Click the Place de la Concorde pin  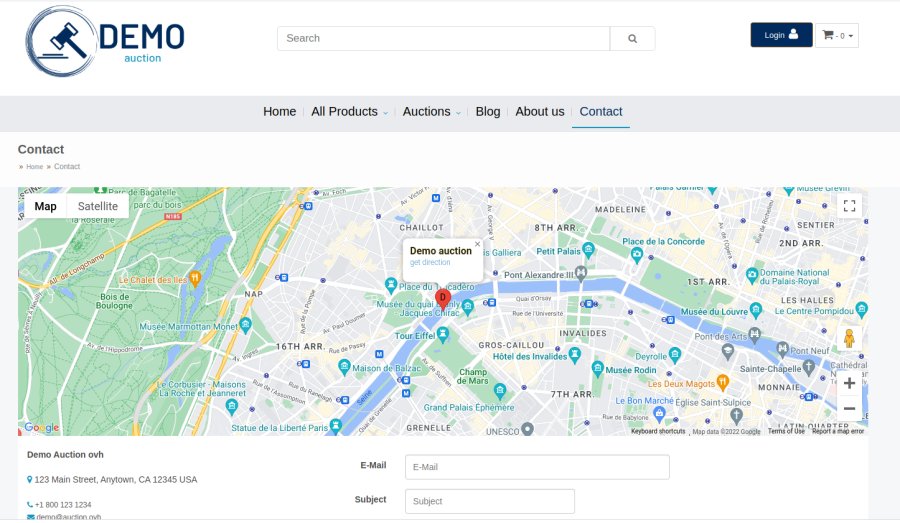coord(637,255)
